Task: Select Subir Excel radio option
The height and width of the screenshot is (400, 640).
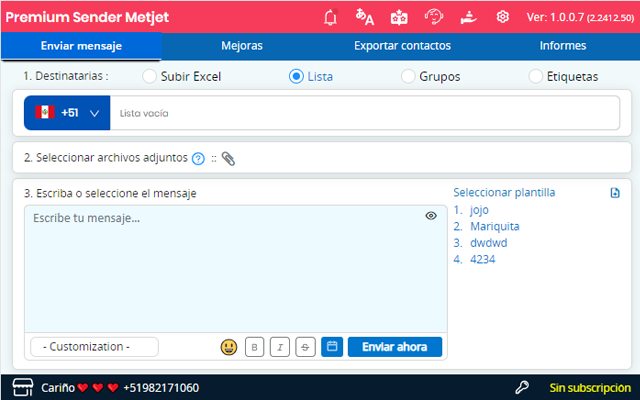Action: point(149,76)
